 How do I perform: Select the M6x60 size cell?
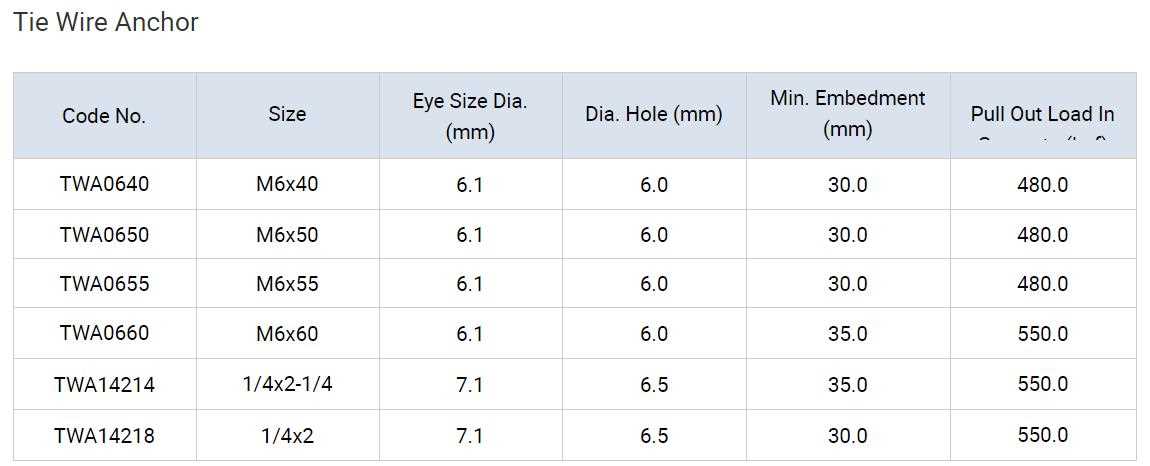pos(287,333)
